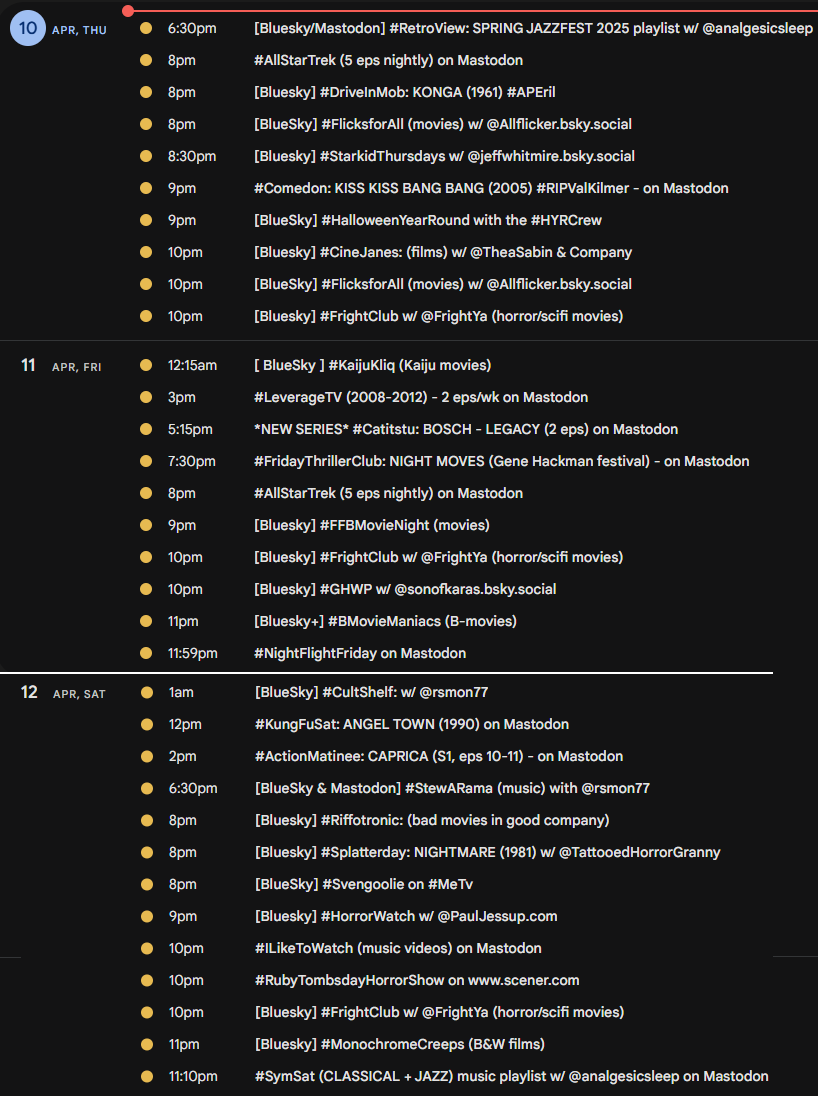Click the yellow dot beside #HorrorWatch
Screen dimensions: 818x1096
pyautogui.click(x=147, y=917)
